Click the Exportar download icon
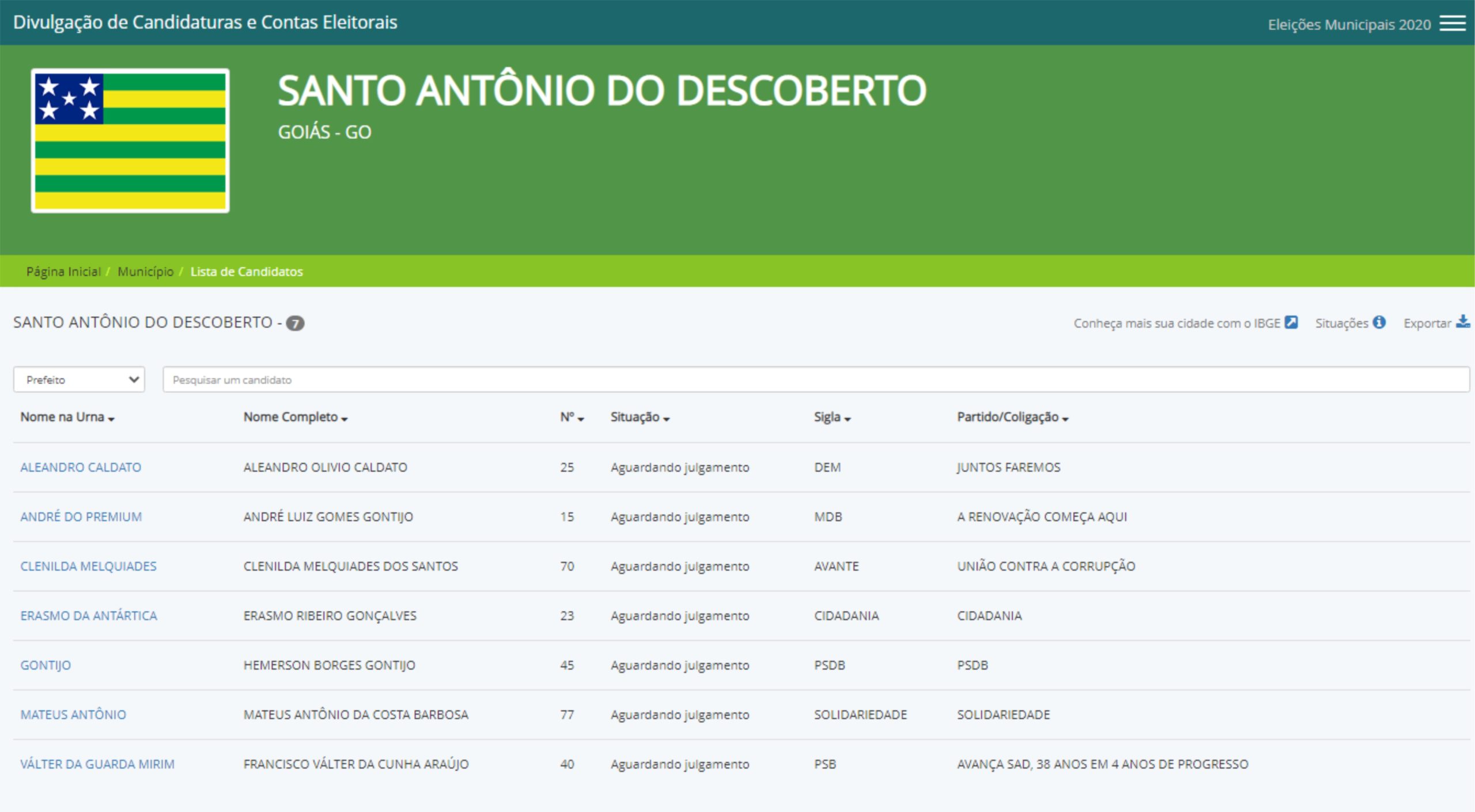The height and width of the screenshot is (812, 1475). 1463,322
